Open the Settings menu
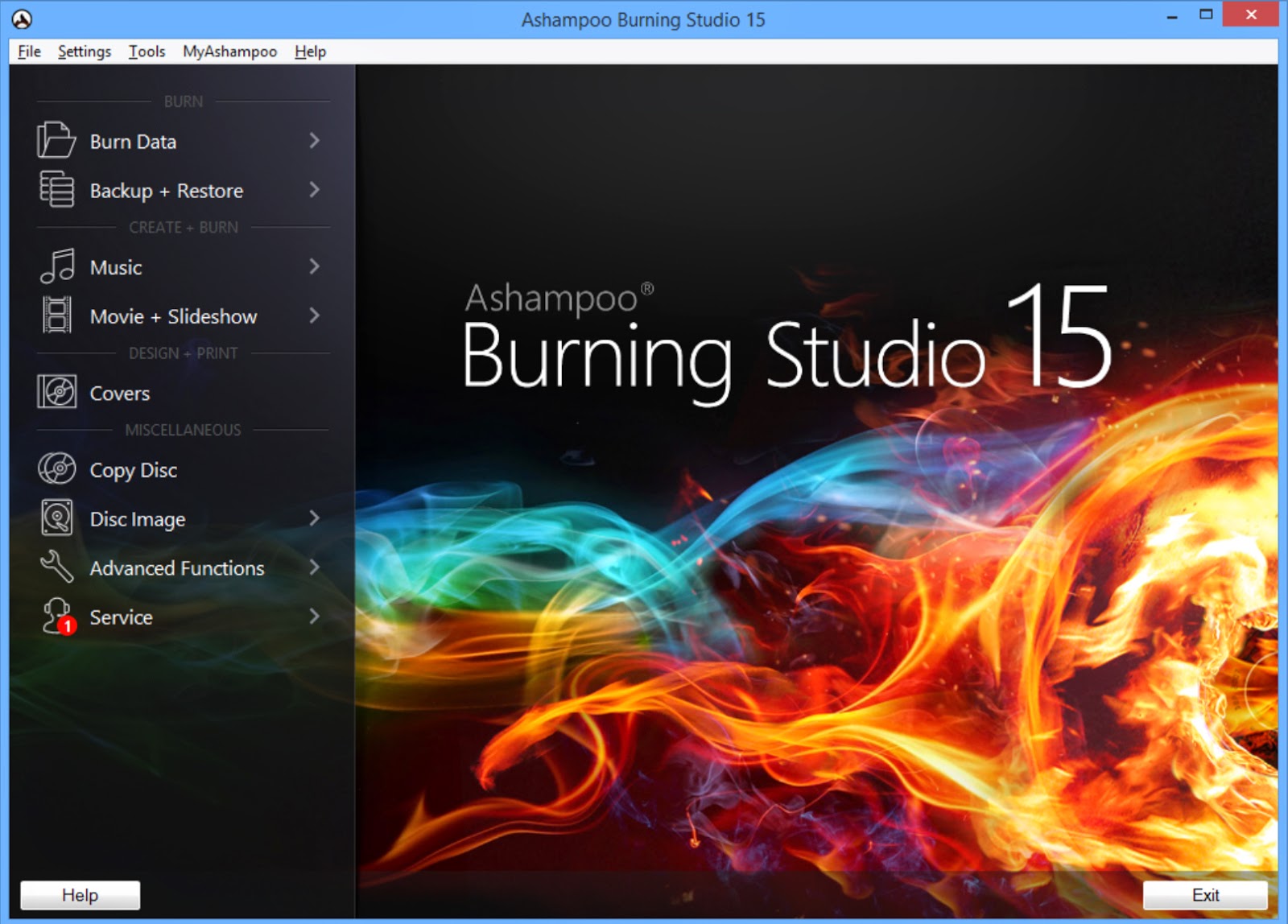 (x=83, y=51)
